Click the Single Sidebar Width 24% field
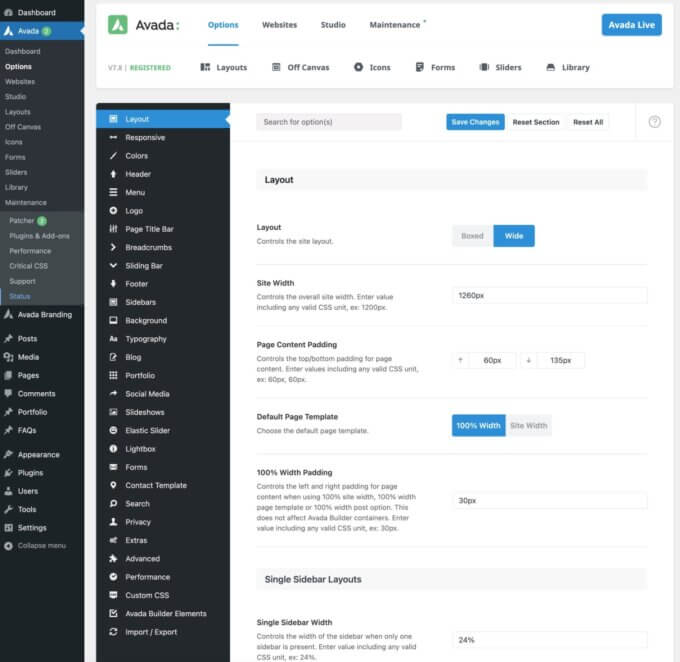Screen dimensions: 680x662 click(549, 639)
